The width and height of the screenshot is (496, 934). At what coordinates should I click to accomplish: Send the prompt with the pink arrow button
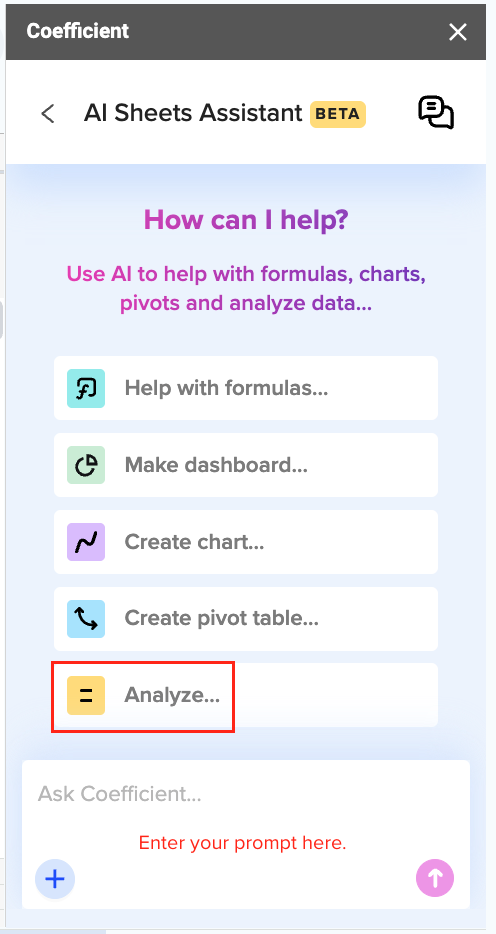click(435, 877)
